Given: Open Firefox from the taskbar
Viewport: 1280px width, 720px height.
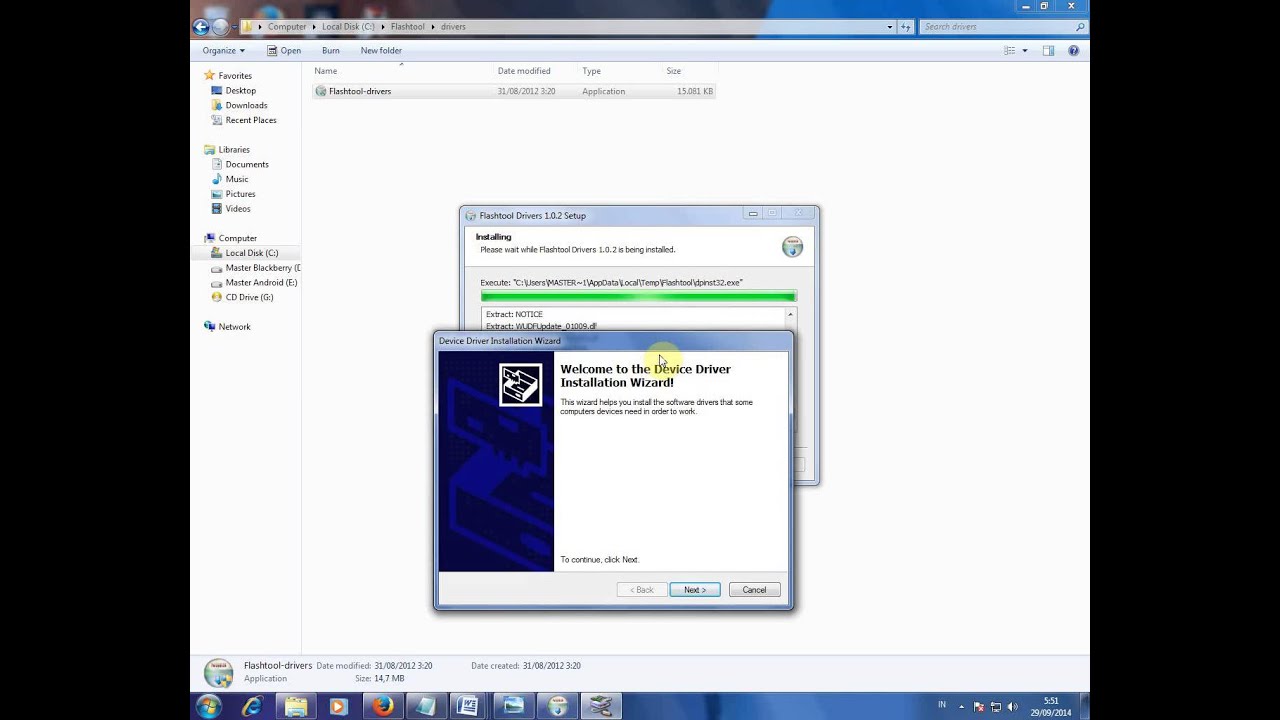Looking at the screenshot, I should tap(382, 706).
